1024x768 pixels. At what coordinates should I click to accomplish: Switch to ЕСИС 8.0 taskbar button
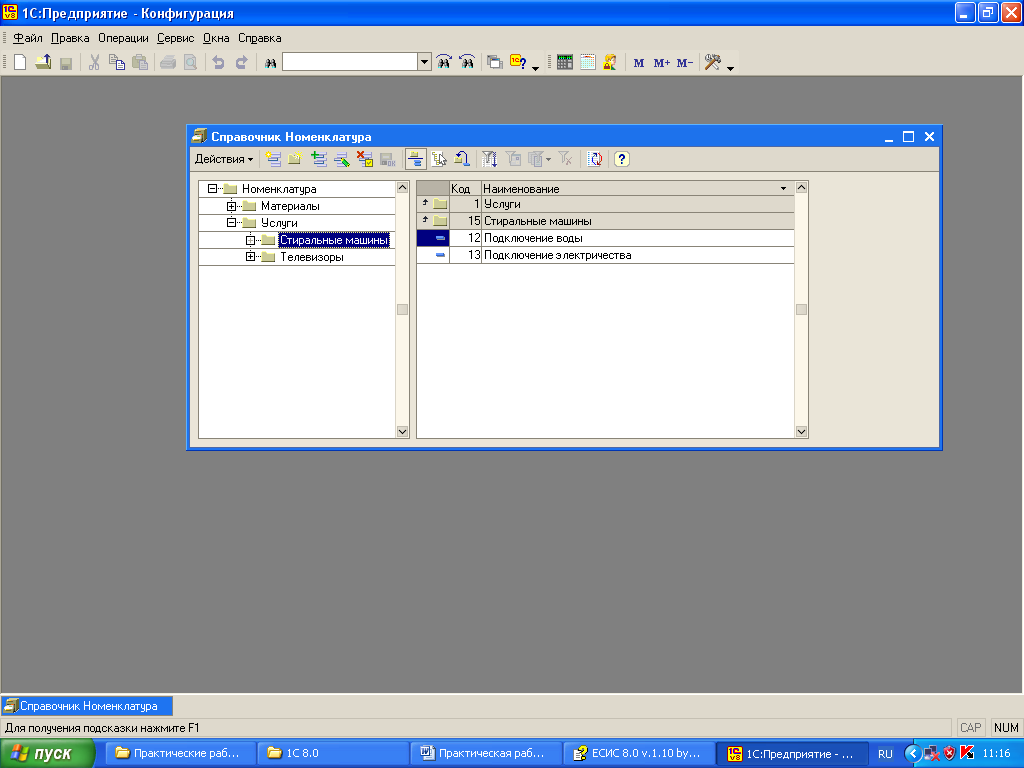(x=639, y=754)
